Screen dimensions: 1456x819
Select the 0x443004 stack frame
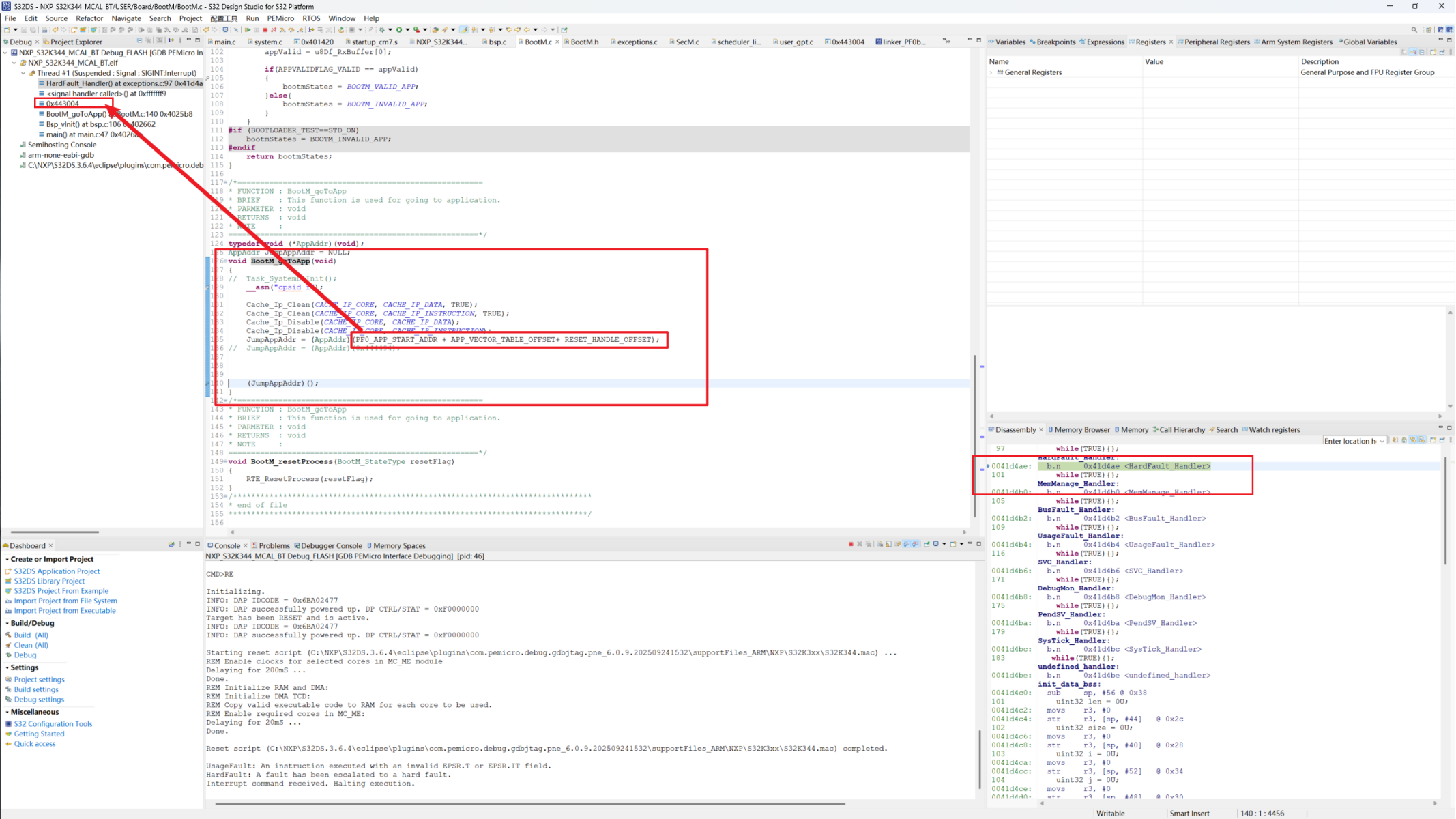[x=62, y=104]
